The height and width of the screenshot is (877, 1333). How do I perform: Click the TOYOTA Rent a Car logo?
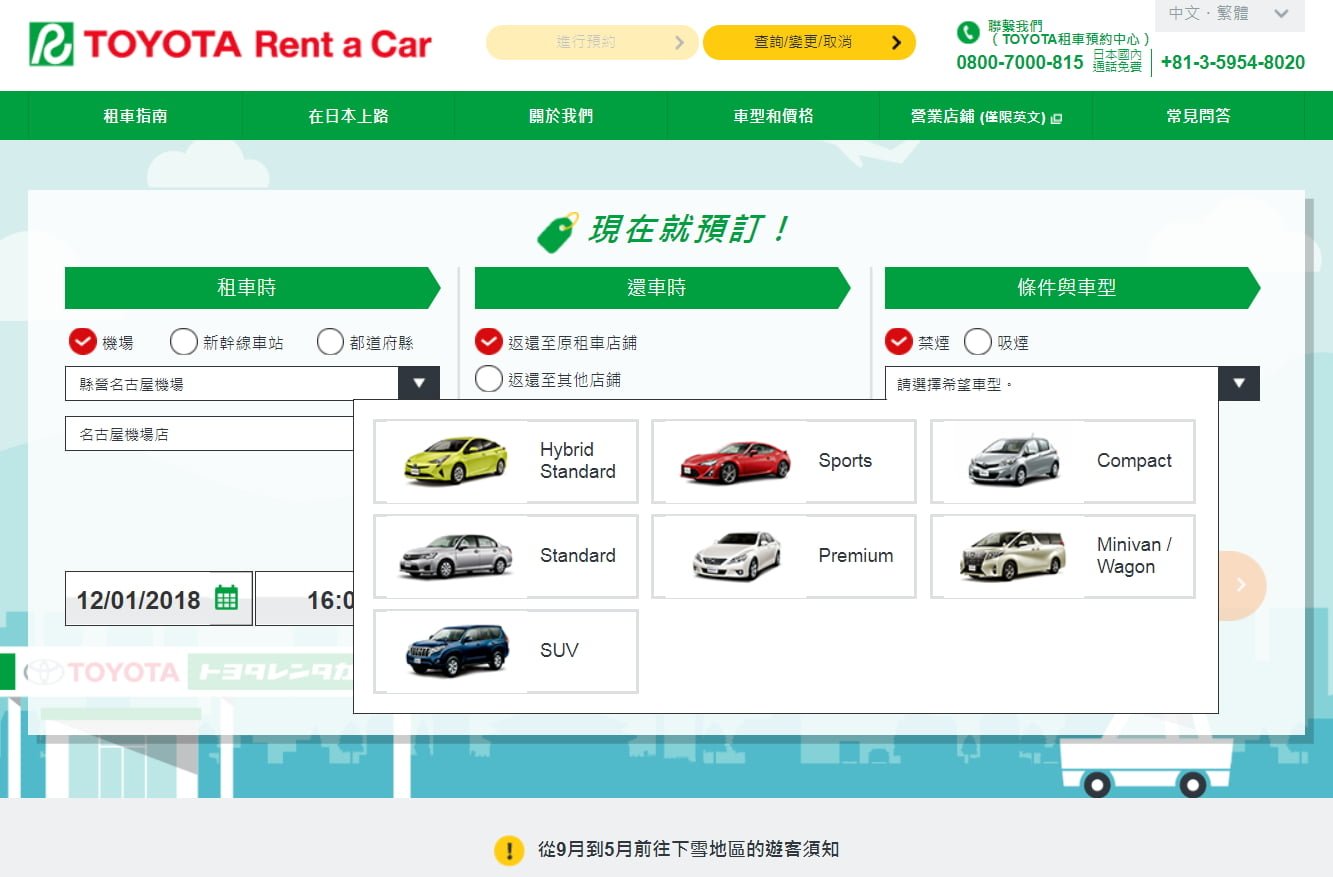(231, 44)
